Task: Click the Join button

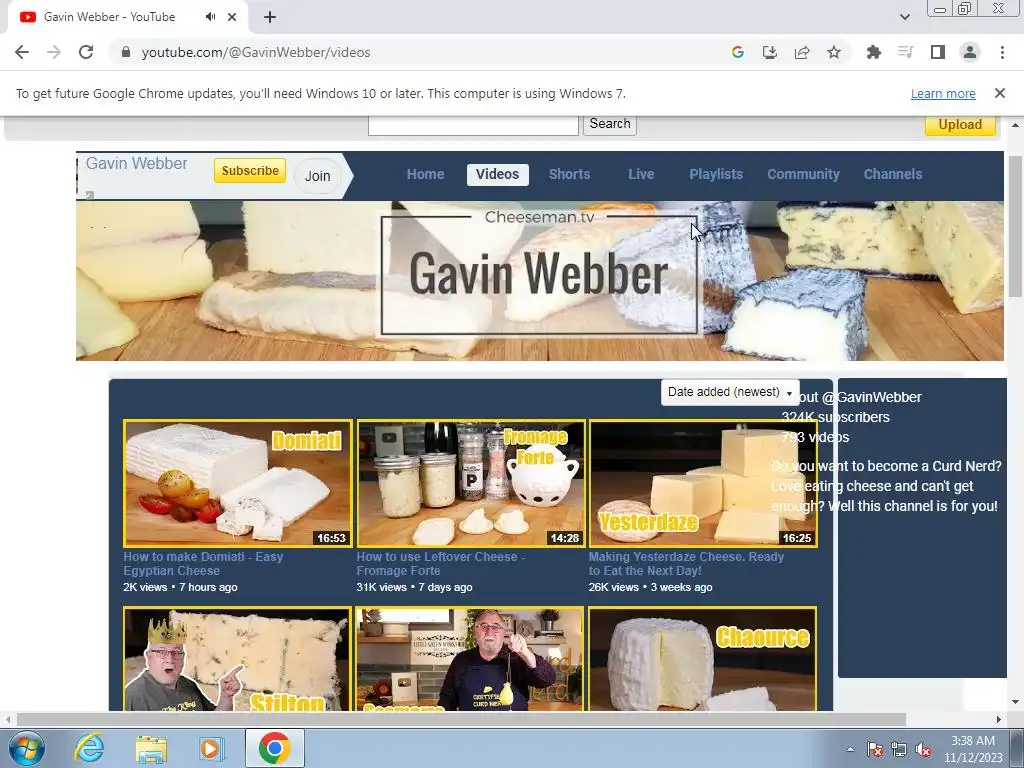Action: pyautogui.click(x=317, y=176)
